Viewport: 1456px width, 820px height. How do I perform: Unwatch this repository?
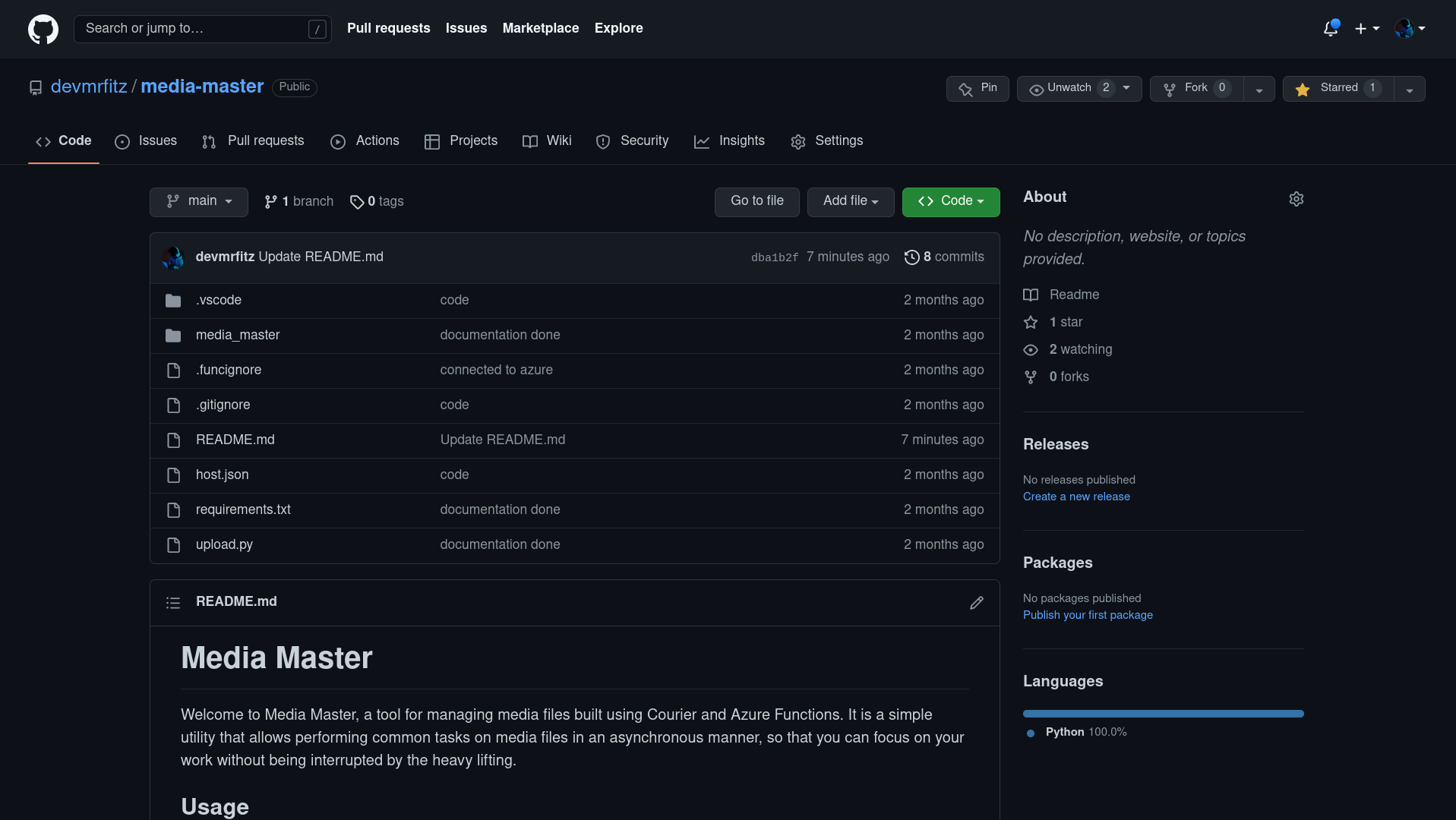click(1072, 88)
